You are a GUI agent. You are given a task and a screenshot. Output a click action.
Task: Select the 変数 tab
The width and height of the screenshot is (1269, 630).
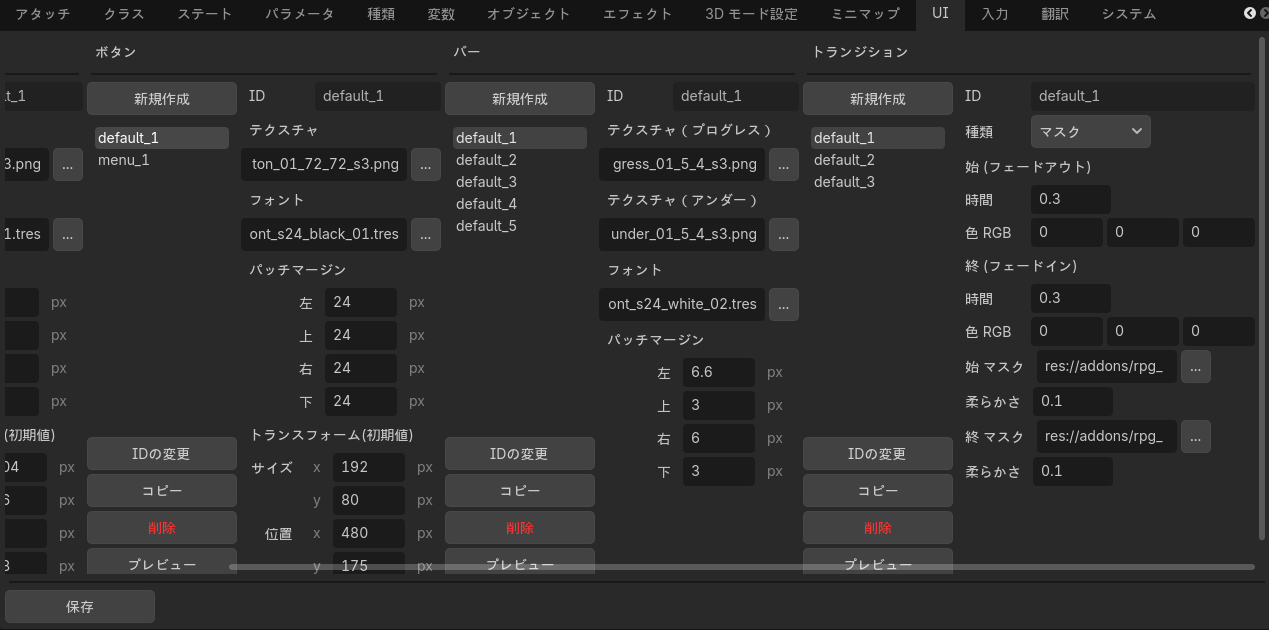441,14
